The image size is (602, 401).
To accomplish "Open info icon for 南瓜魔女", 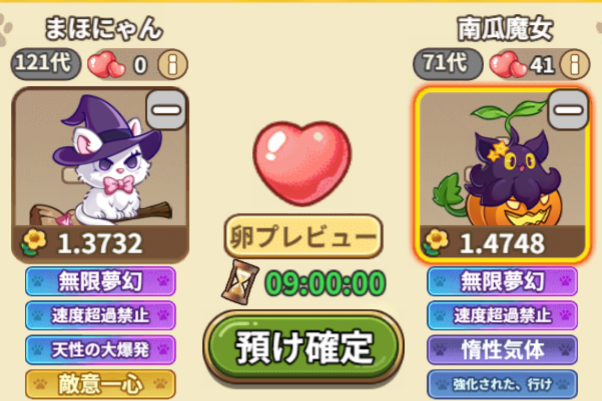I will point(575,64).
